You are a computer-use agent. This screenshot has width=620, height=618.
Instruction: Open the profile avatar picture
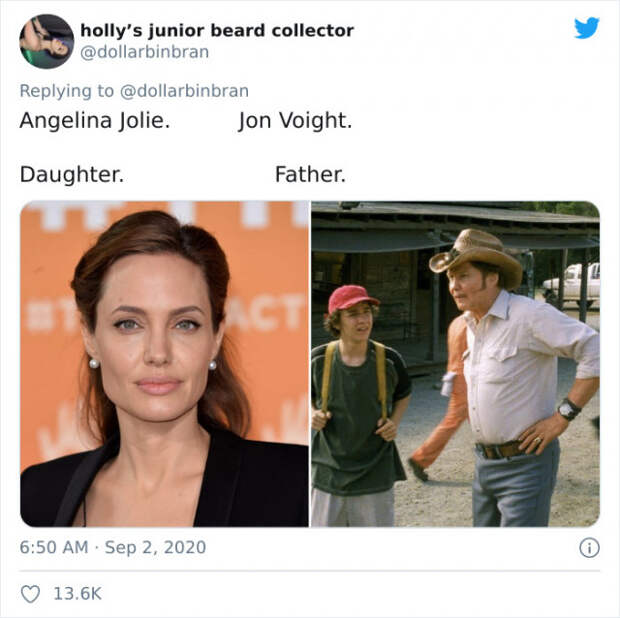click(x=47, y=42)
